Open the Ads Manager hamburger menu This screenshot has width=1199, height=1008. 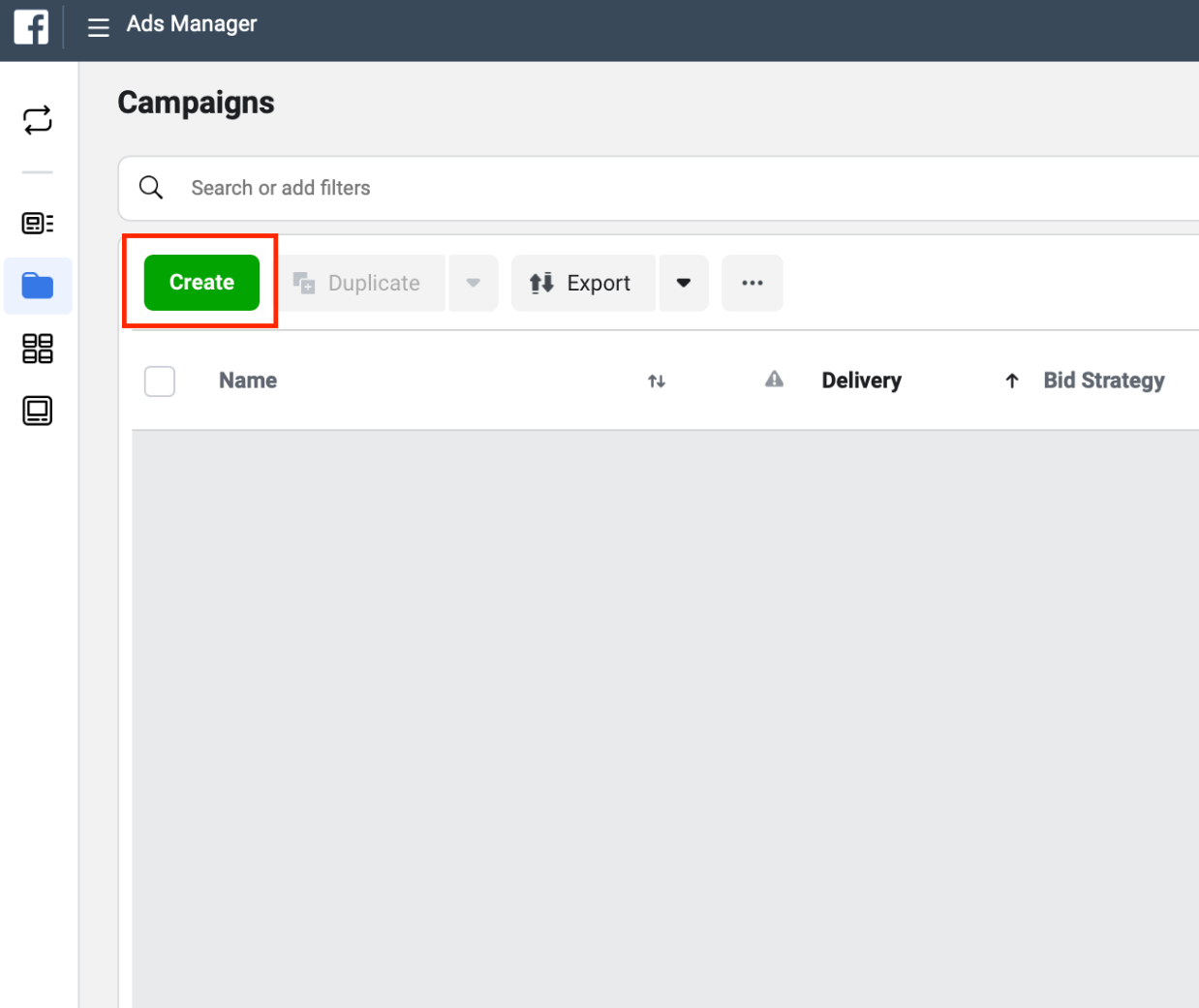pos(98,27)
